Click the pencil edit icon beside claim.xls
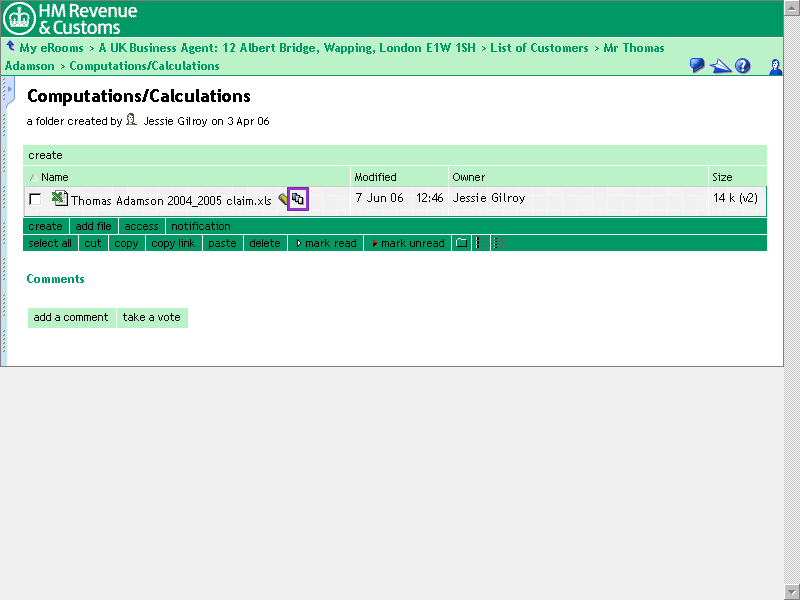800x600 pixels. [x=283, y=199]
